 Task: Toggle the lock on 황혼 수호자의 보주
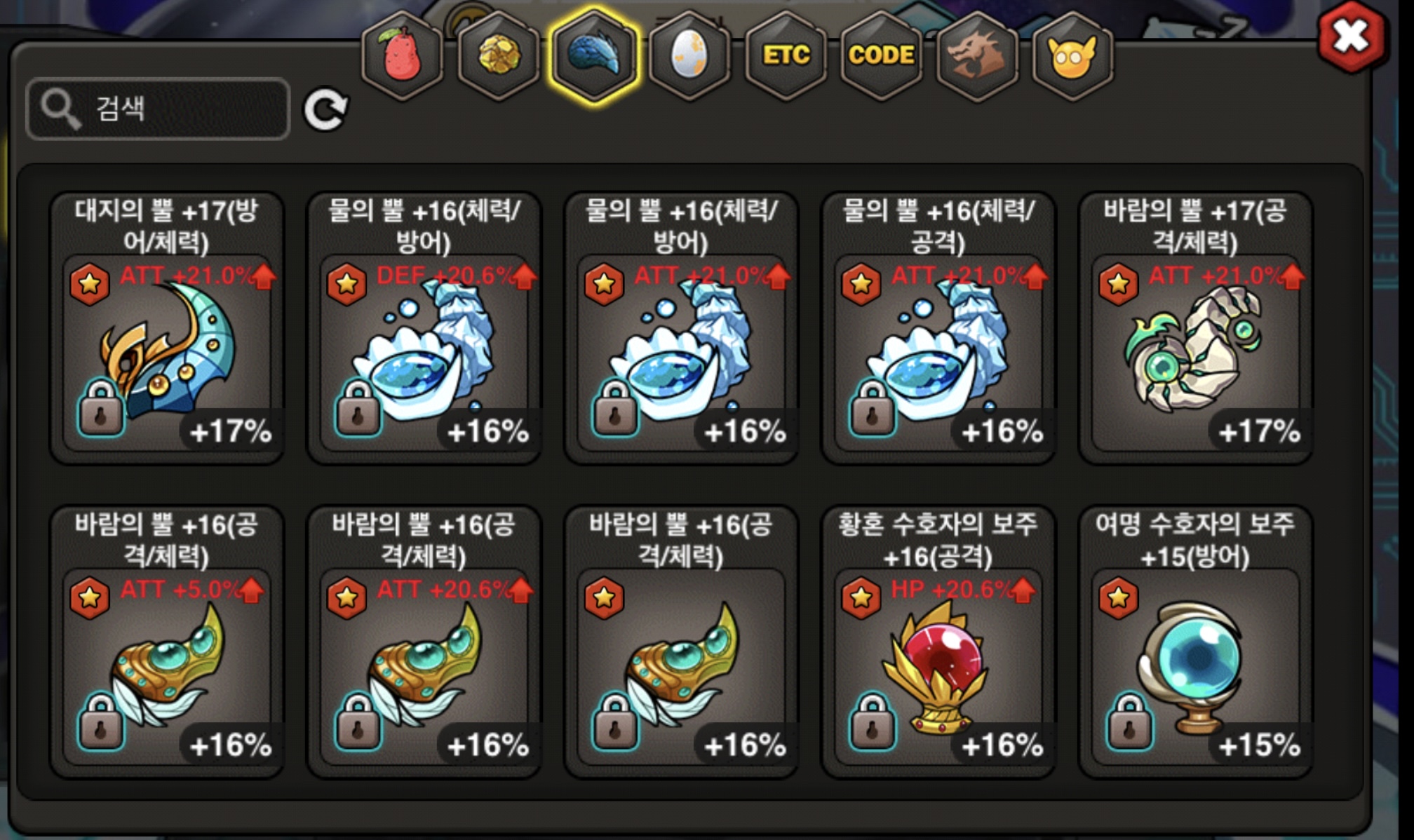(x=873, y=722)
